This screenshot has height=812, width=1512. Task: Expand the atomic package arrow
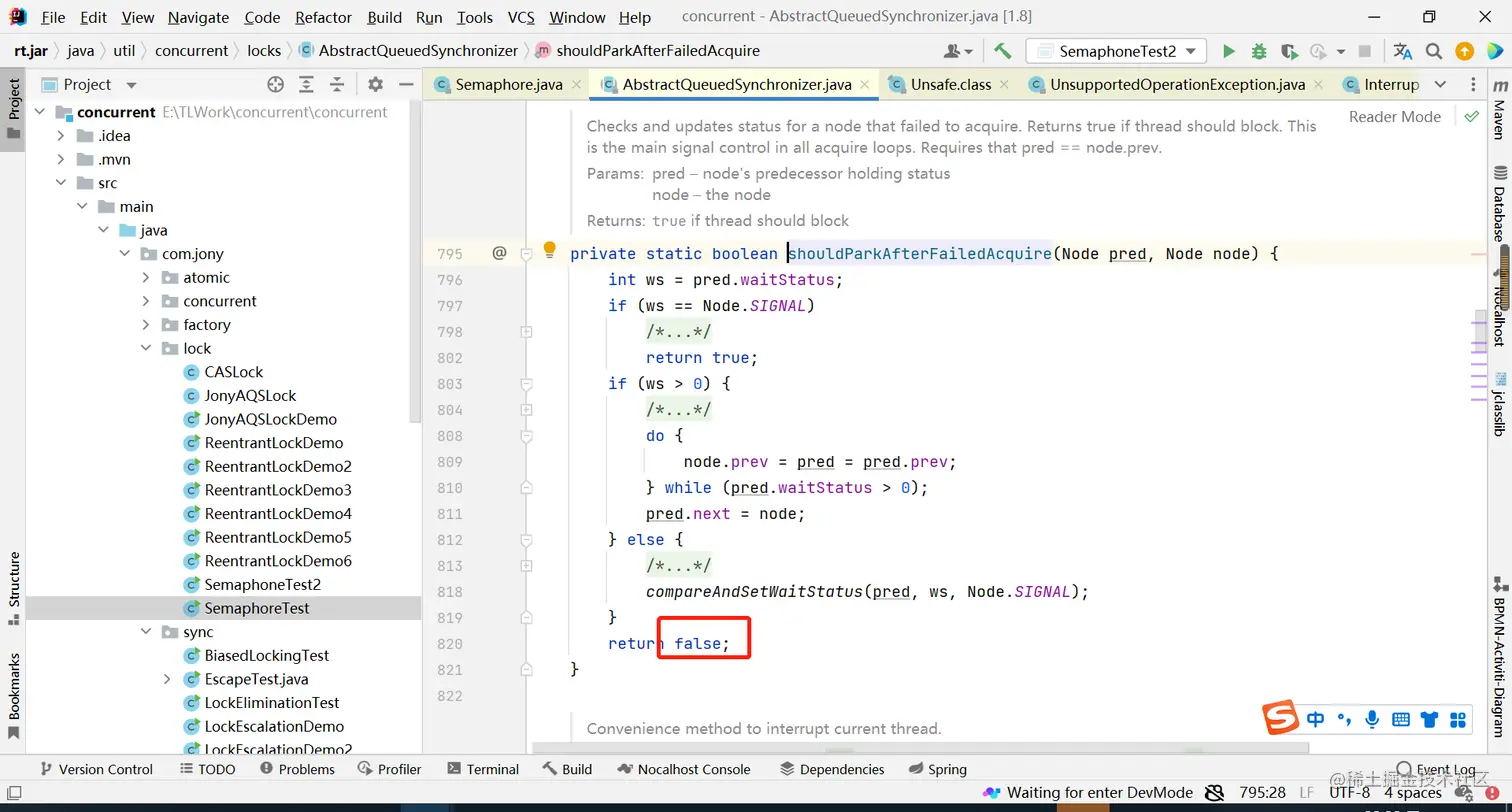pyautogui.click(x=146, y=278)
